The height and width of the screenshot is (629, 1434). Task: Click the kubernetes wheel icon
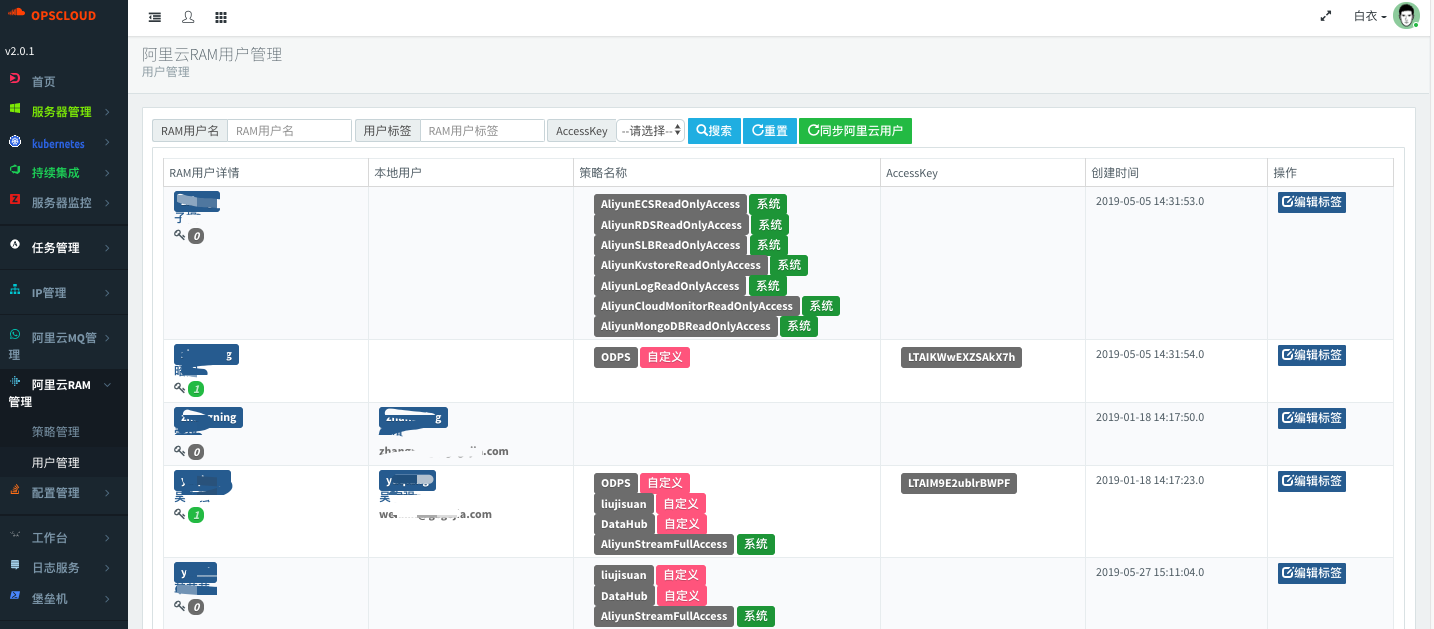coord(14,142)
